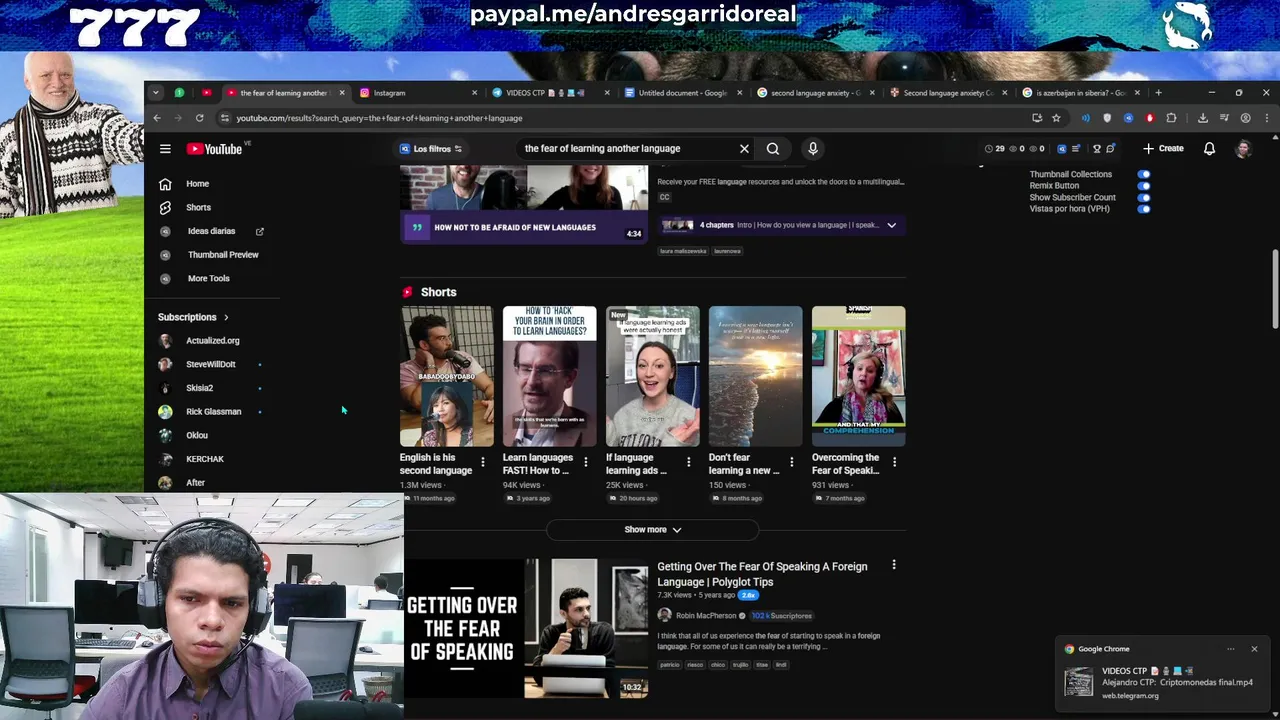Clear the search box with the X
Viewport: 1280px width, 720px height.
pos(744,149)
